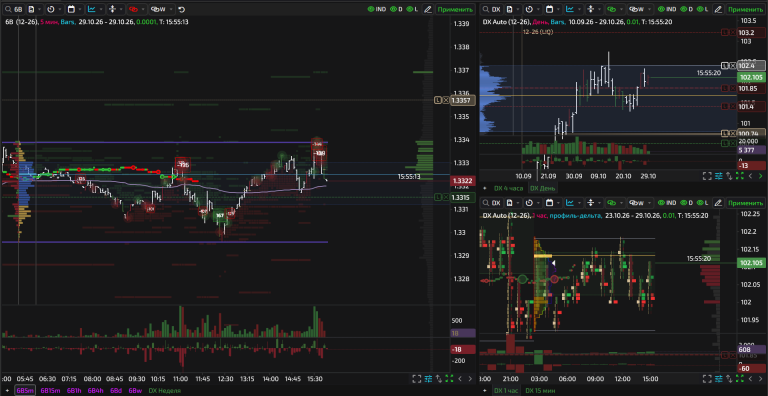
Task: Open the DX 4 часа tab
Action: tap(508, 188)
